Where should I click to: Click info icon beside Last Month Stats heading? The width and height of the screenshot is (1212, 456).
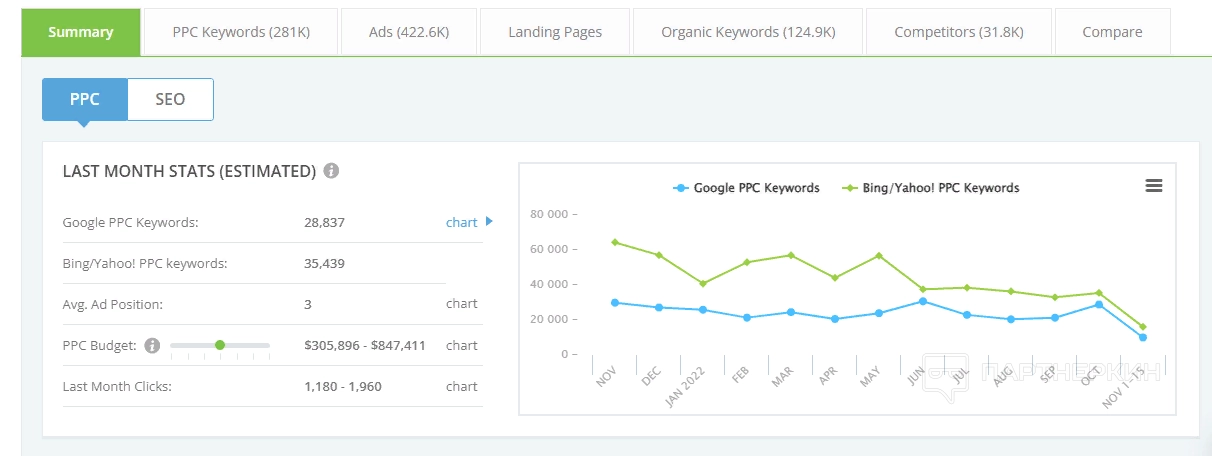point(331,171)
